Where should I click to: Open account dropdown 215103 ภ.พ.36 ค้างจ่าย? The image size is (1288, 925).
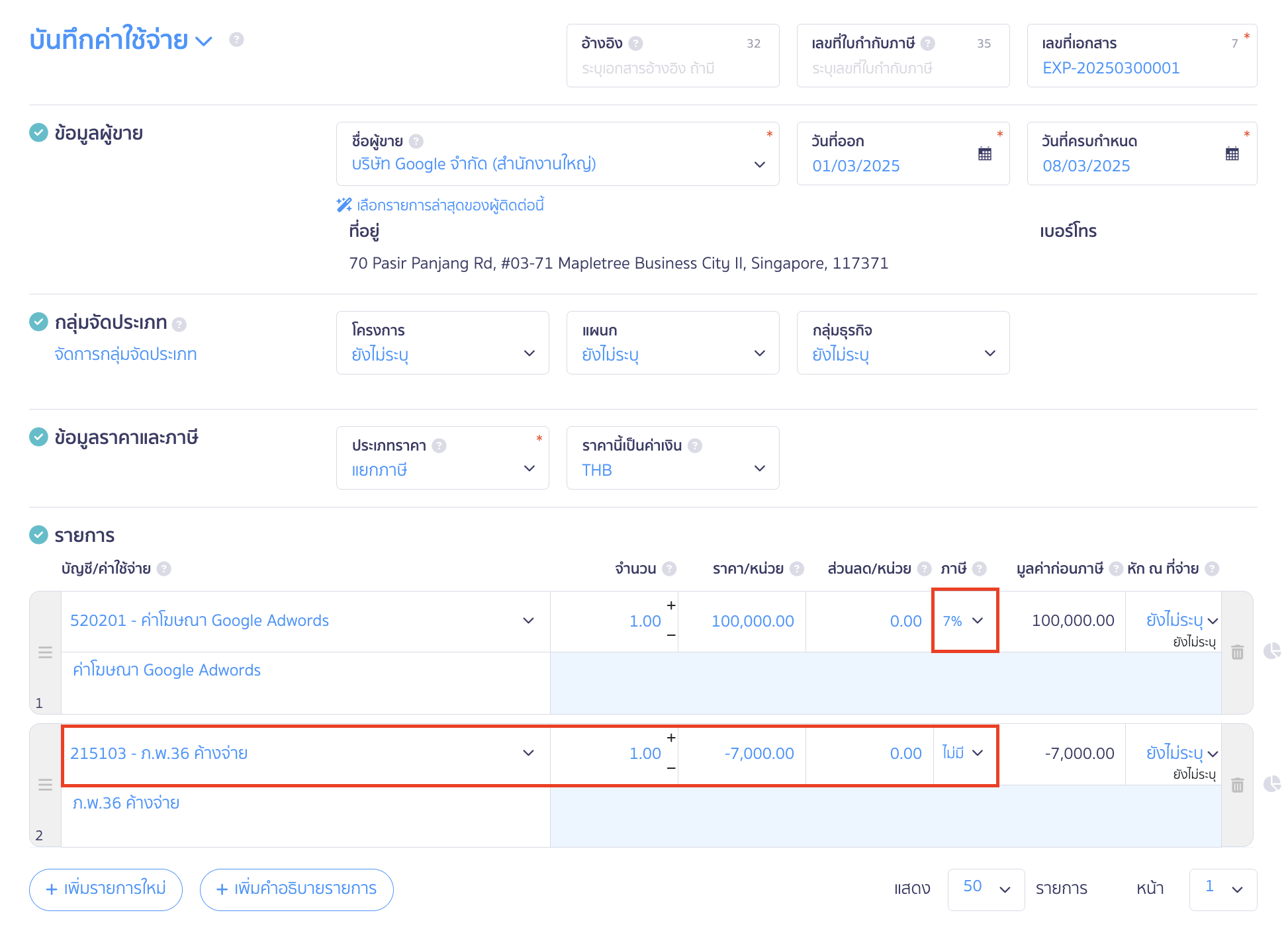point(306,754)
